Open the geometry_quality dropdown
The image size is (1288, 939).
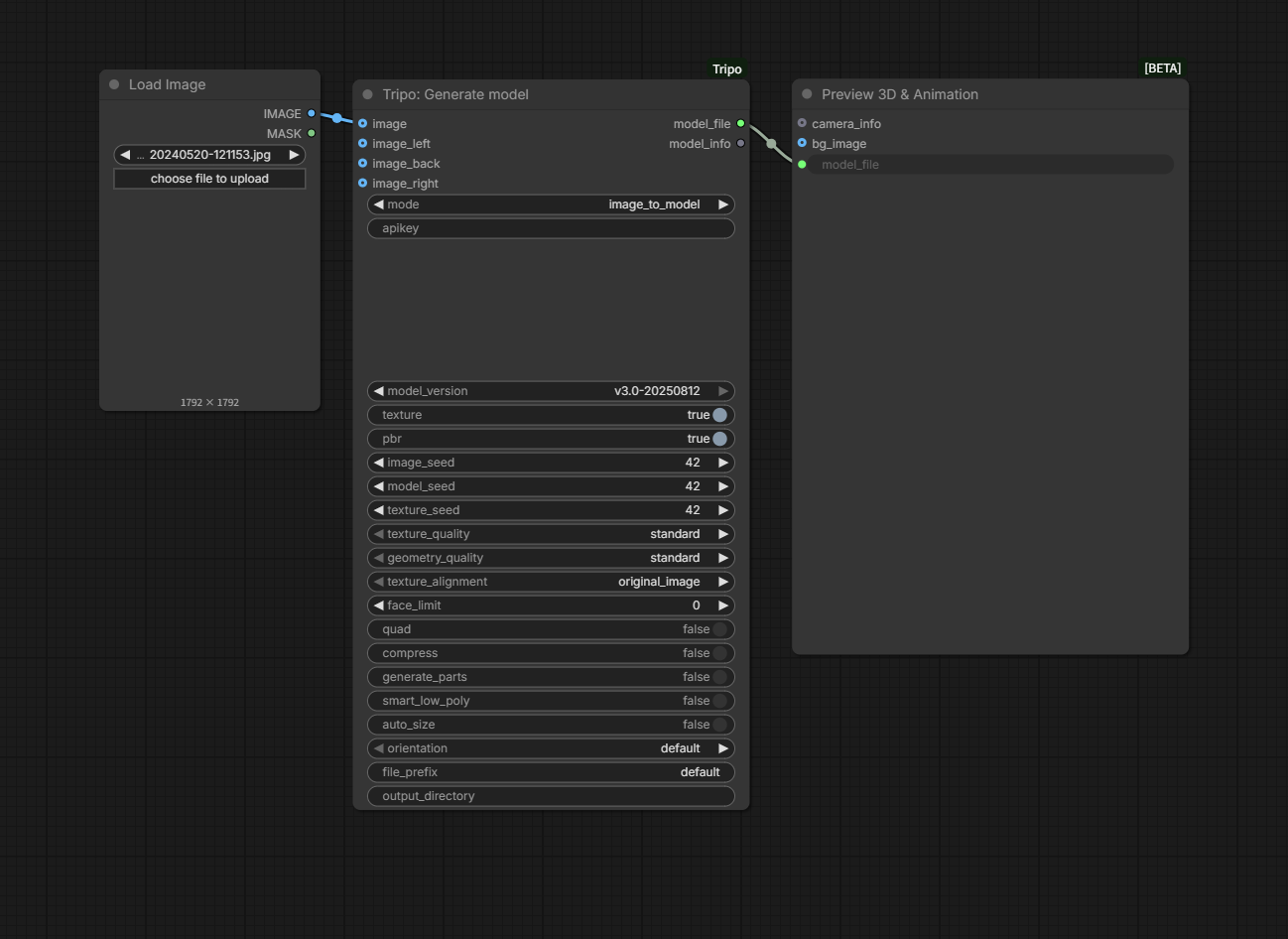pyautogui.click(x=551, y=558)
